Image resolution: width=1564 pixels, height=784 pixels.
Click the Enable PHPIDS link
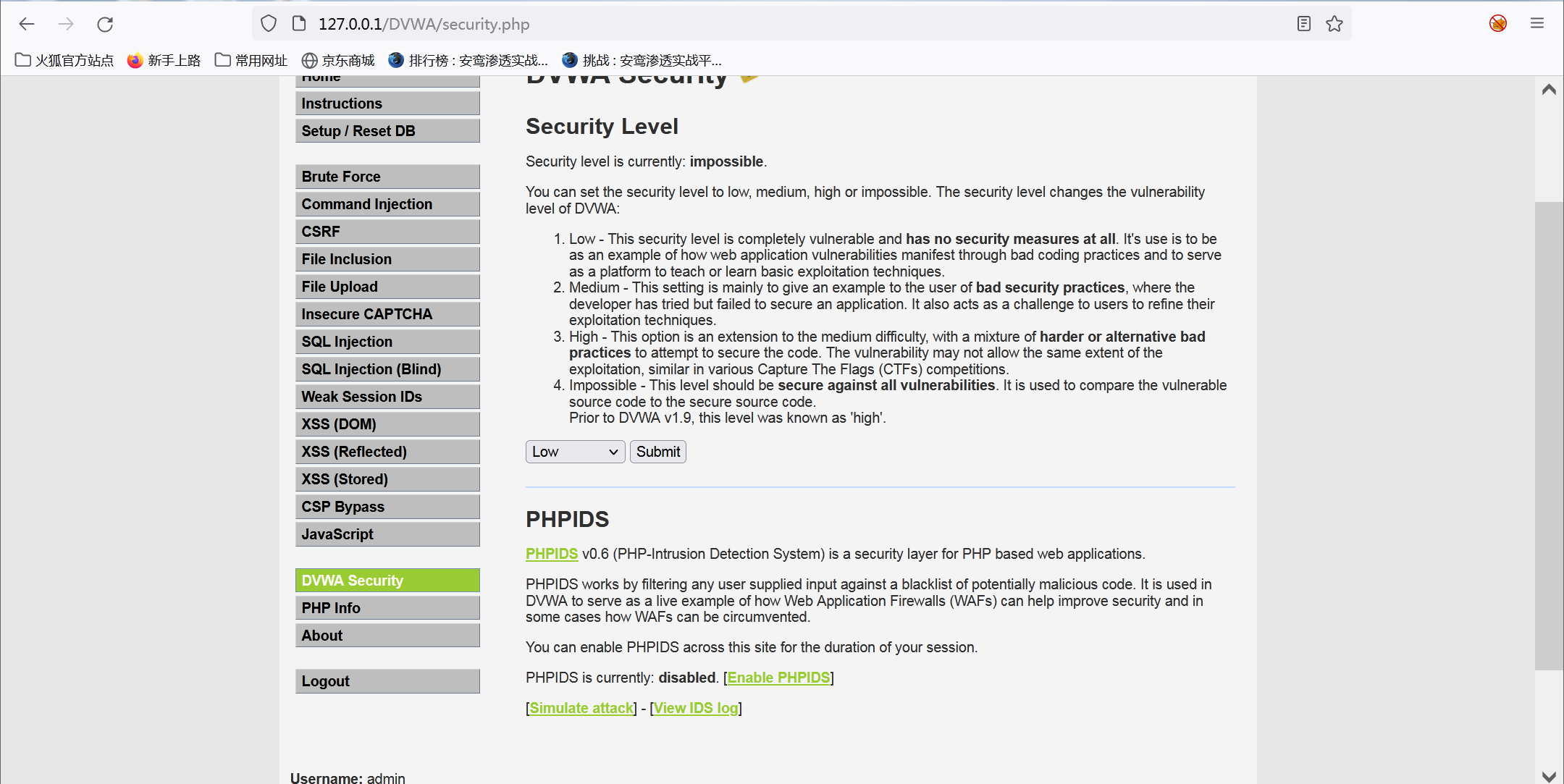click(778, 678)
